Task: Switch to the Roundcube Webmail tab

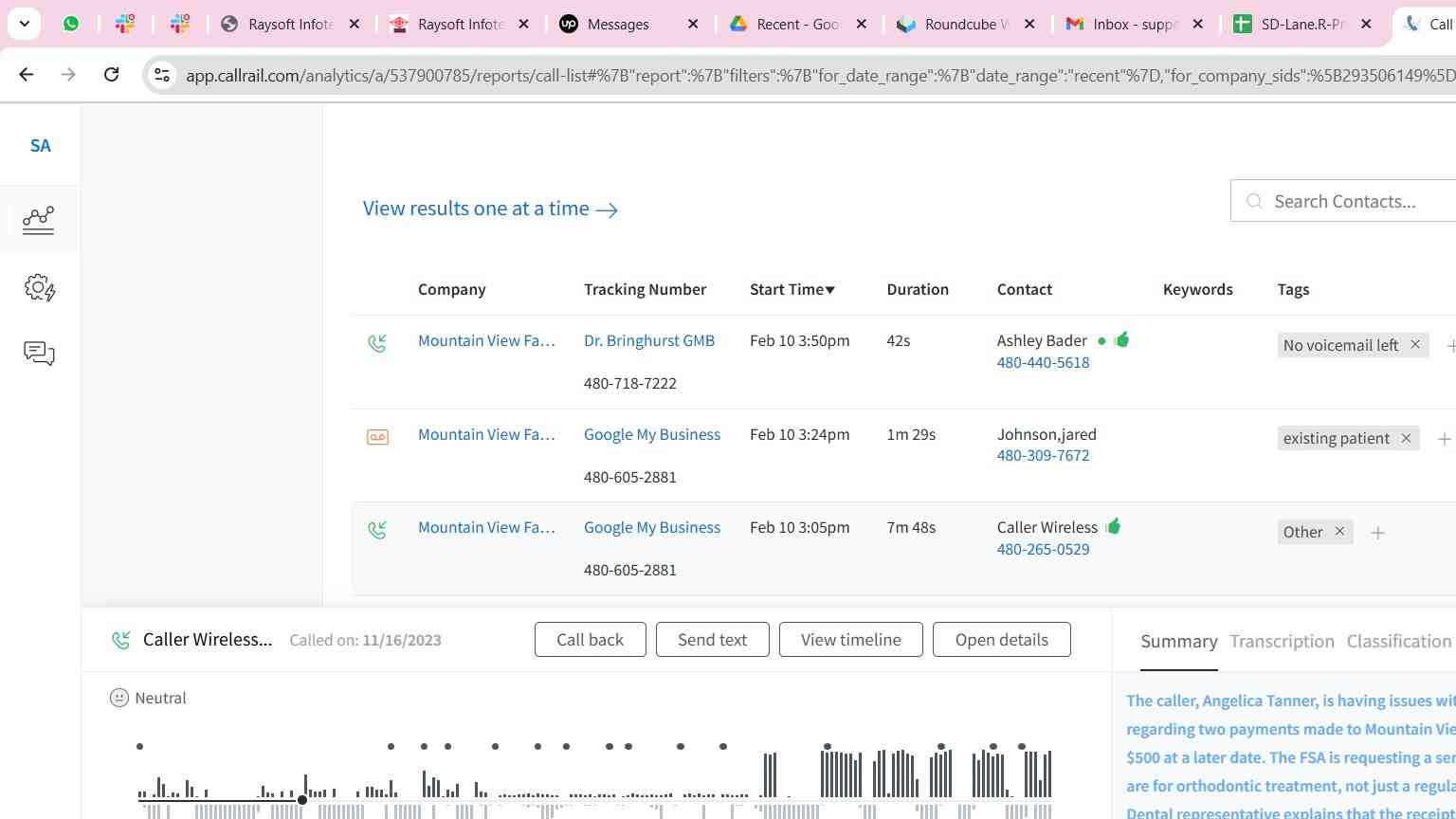Action: tap(967, 24)
